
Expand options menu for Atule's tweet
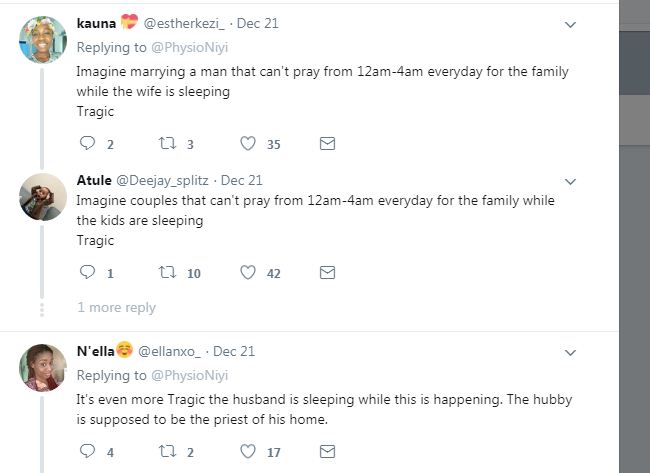coord(571,181)
